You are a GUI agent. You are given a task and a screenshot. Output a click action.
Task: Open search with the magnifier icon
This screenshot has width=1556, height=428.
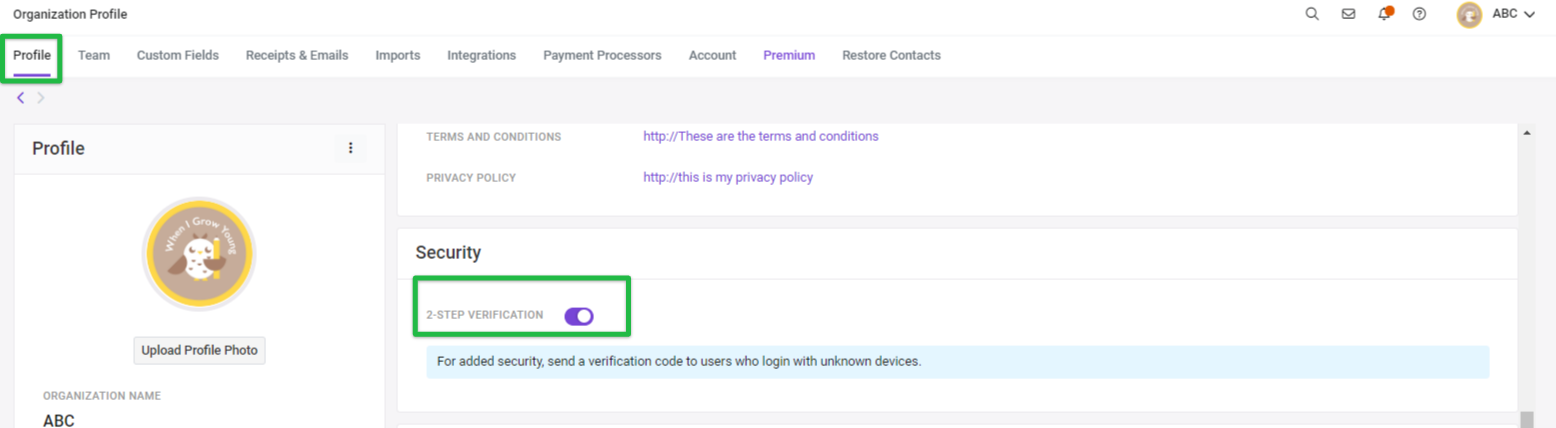tap(1312, 14)
